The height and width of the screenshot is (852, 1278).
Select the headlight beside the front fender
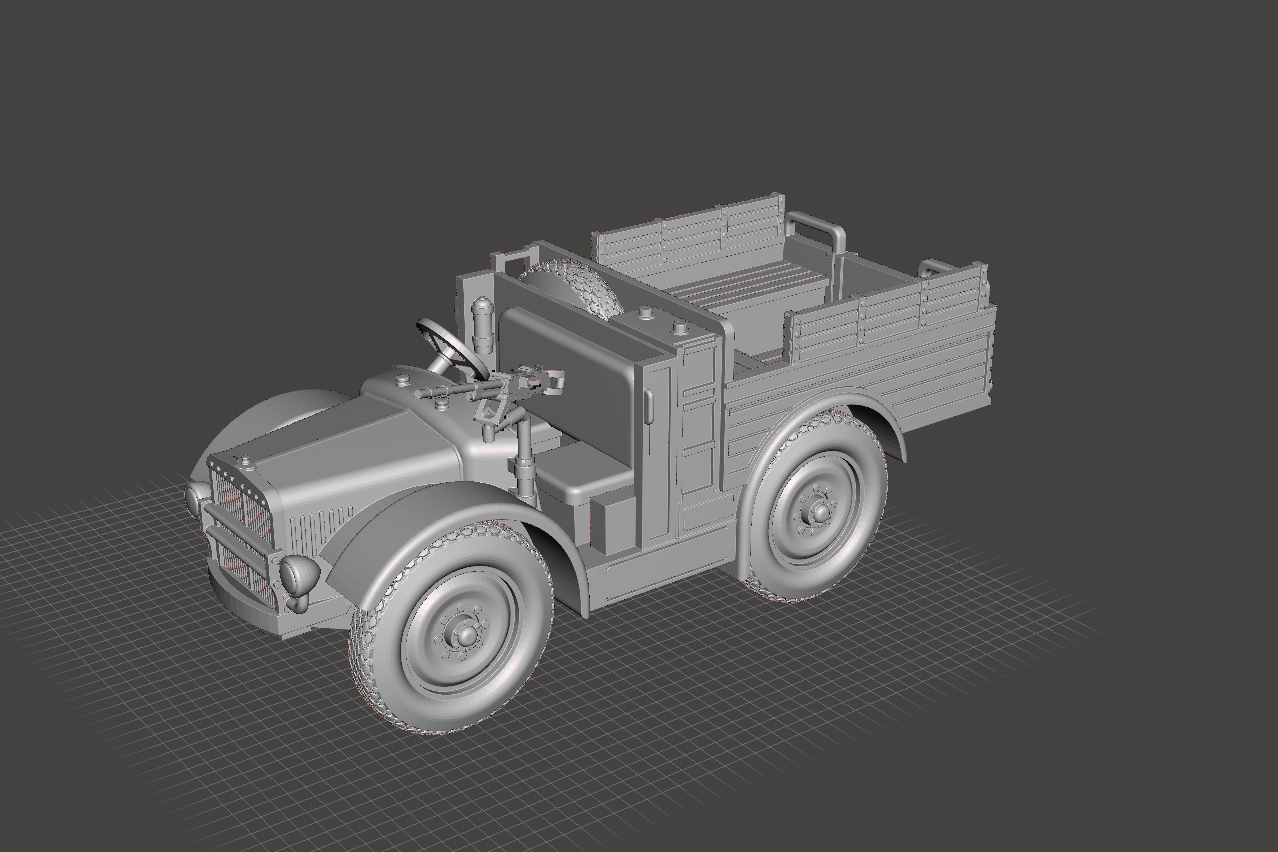point(299,574)
